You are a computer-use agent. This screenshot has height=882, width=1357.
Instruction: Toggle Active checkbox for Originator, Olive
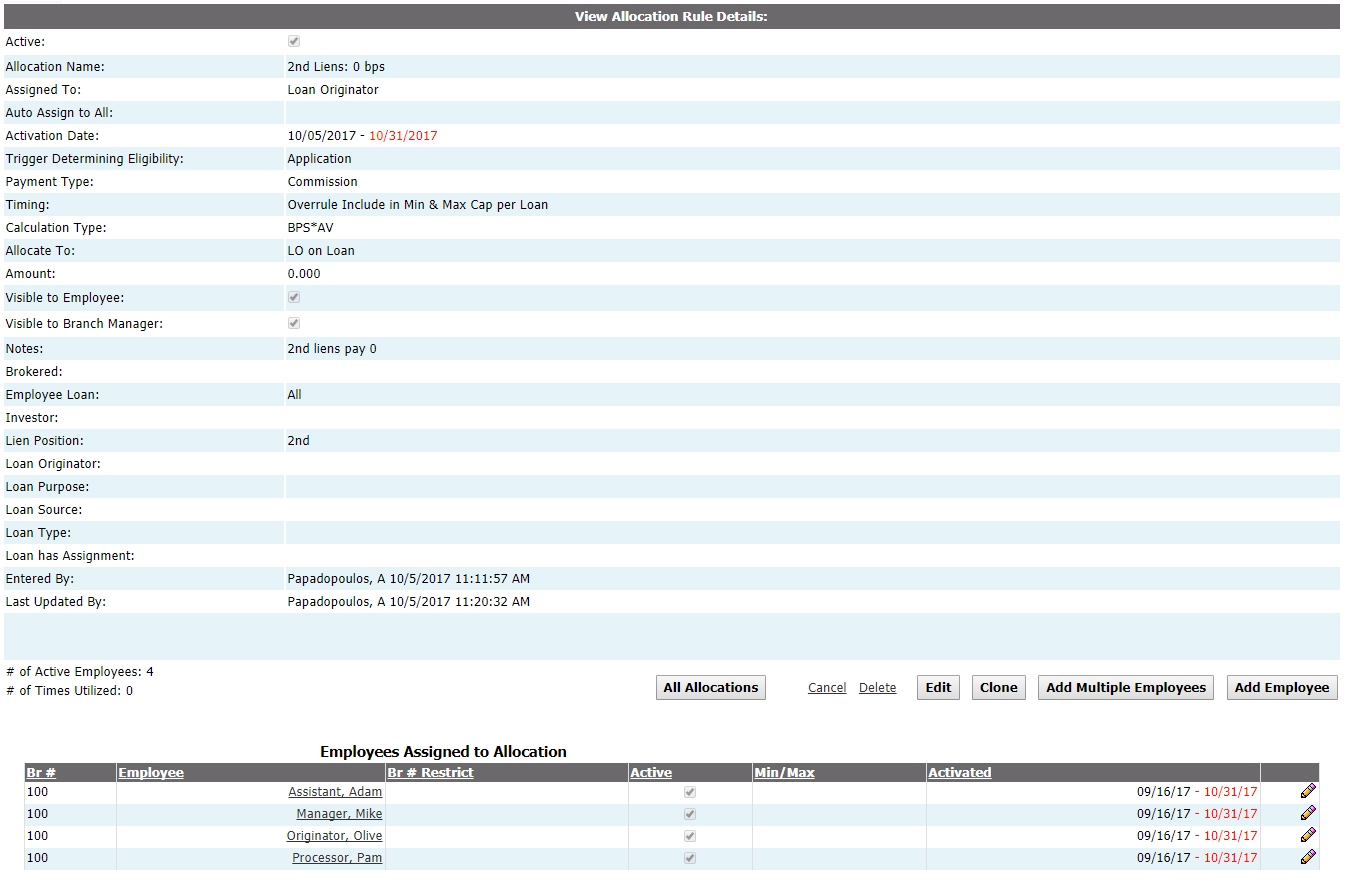coord(690,836)
